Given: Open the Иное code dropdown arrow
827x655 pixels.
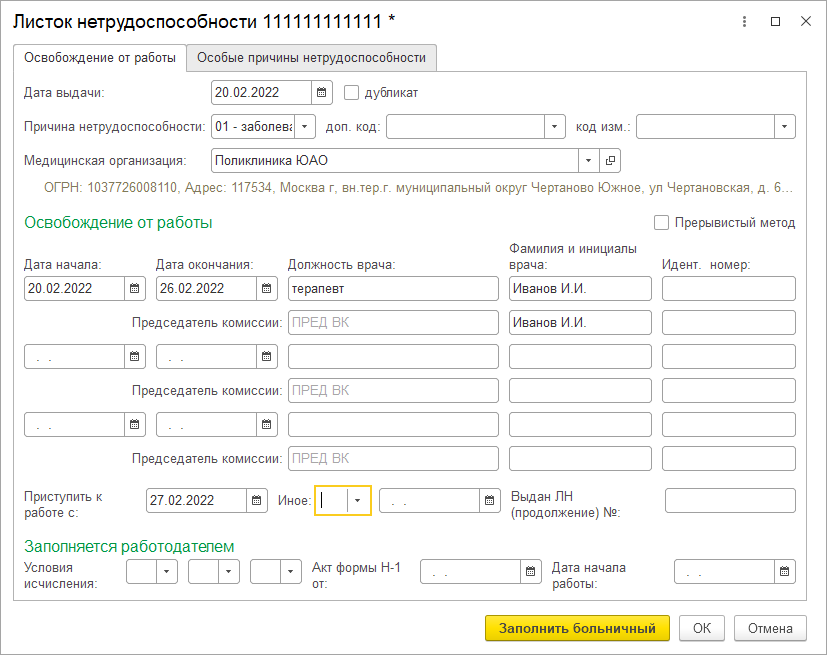Looking at the screenshot, I should point(358,500).
